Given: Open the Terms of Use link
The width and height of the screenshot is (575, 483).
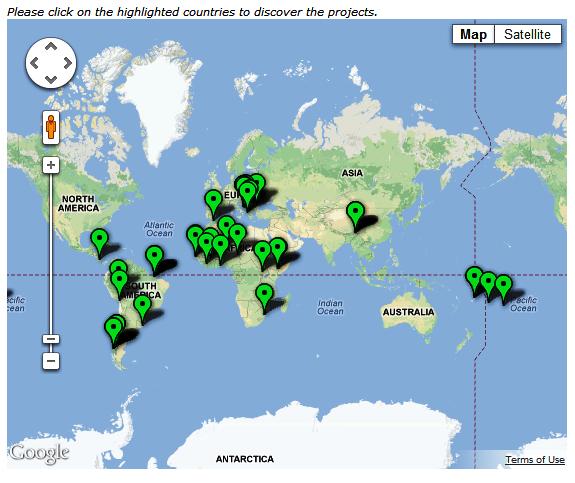Looking at the screenshot, I should [535, 460].
